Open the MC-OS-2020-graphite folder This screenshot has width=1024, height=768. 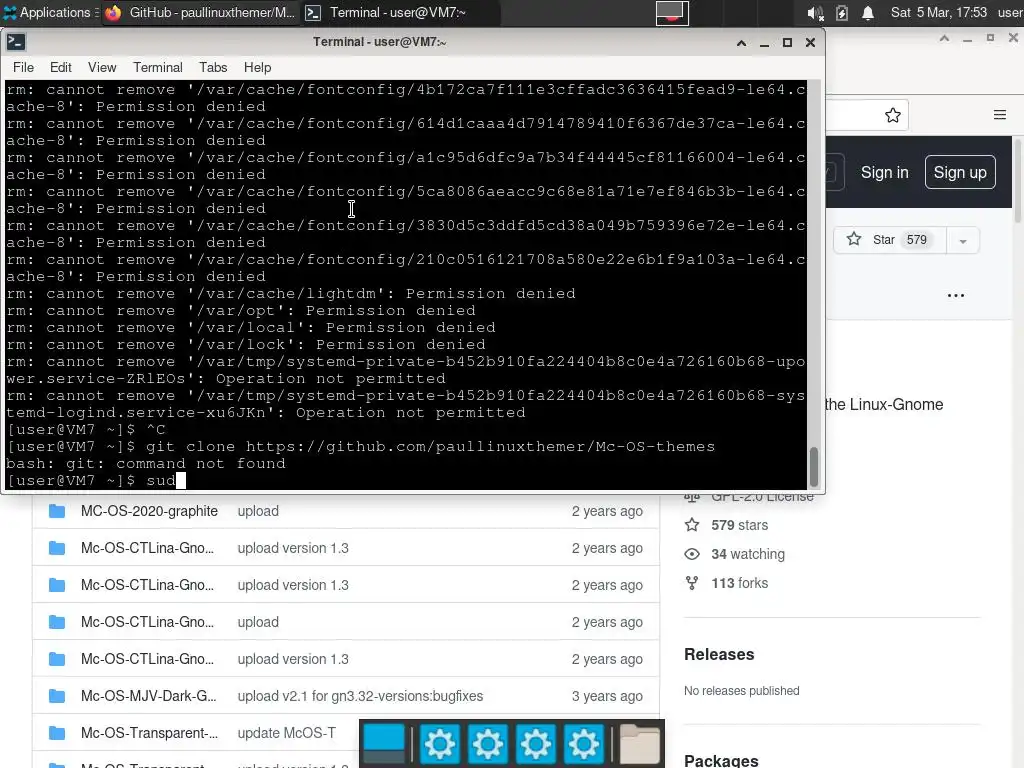tap(150, 511)
